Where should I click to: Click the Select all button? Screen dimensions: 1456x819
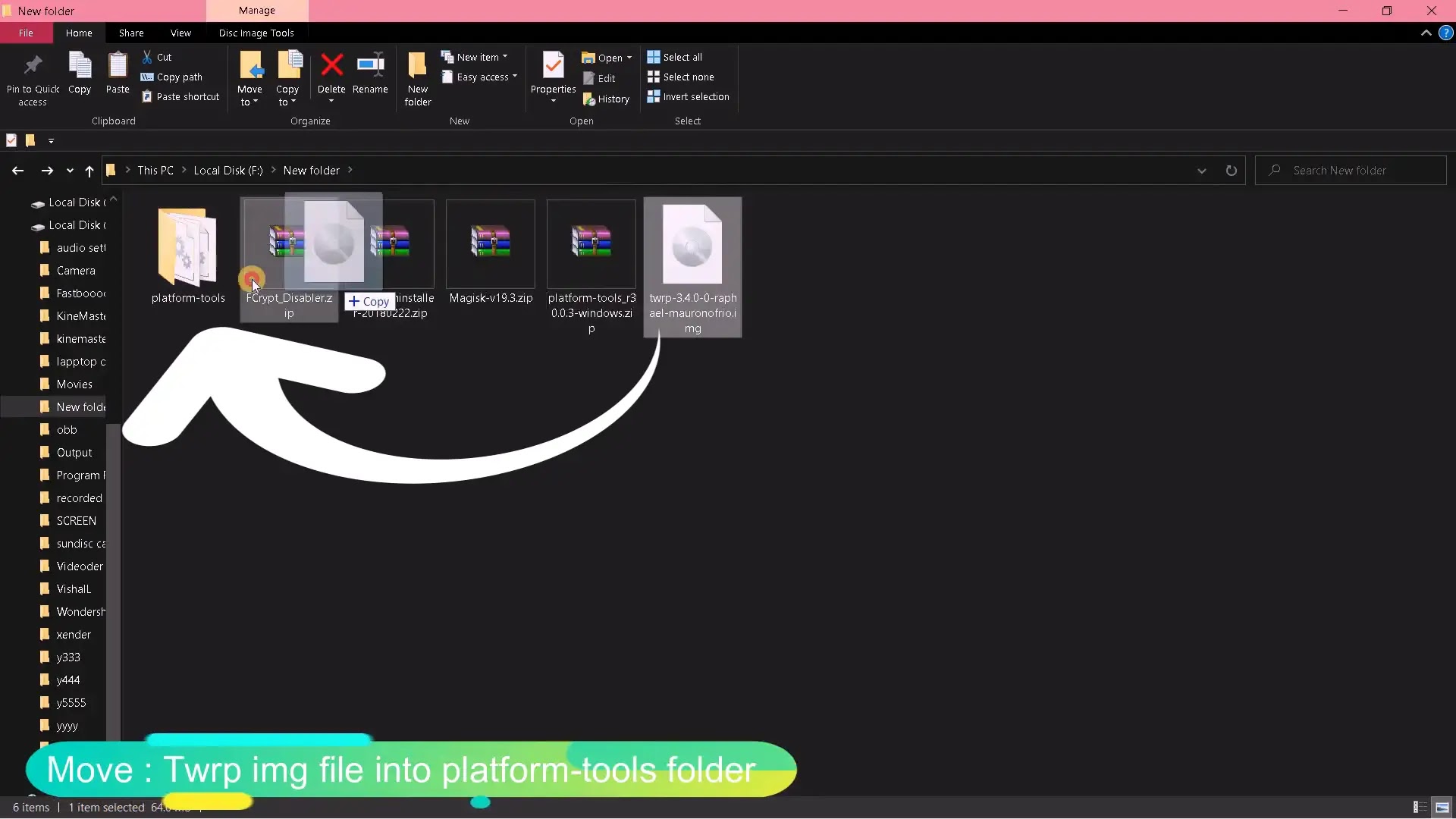674,57
